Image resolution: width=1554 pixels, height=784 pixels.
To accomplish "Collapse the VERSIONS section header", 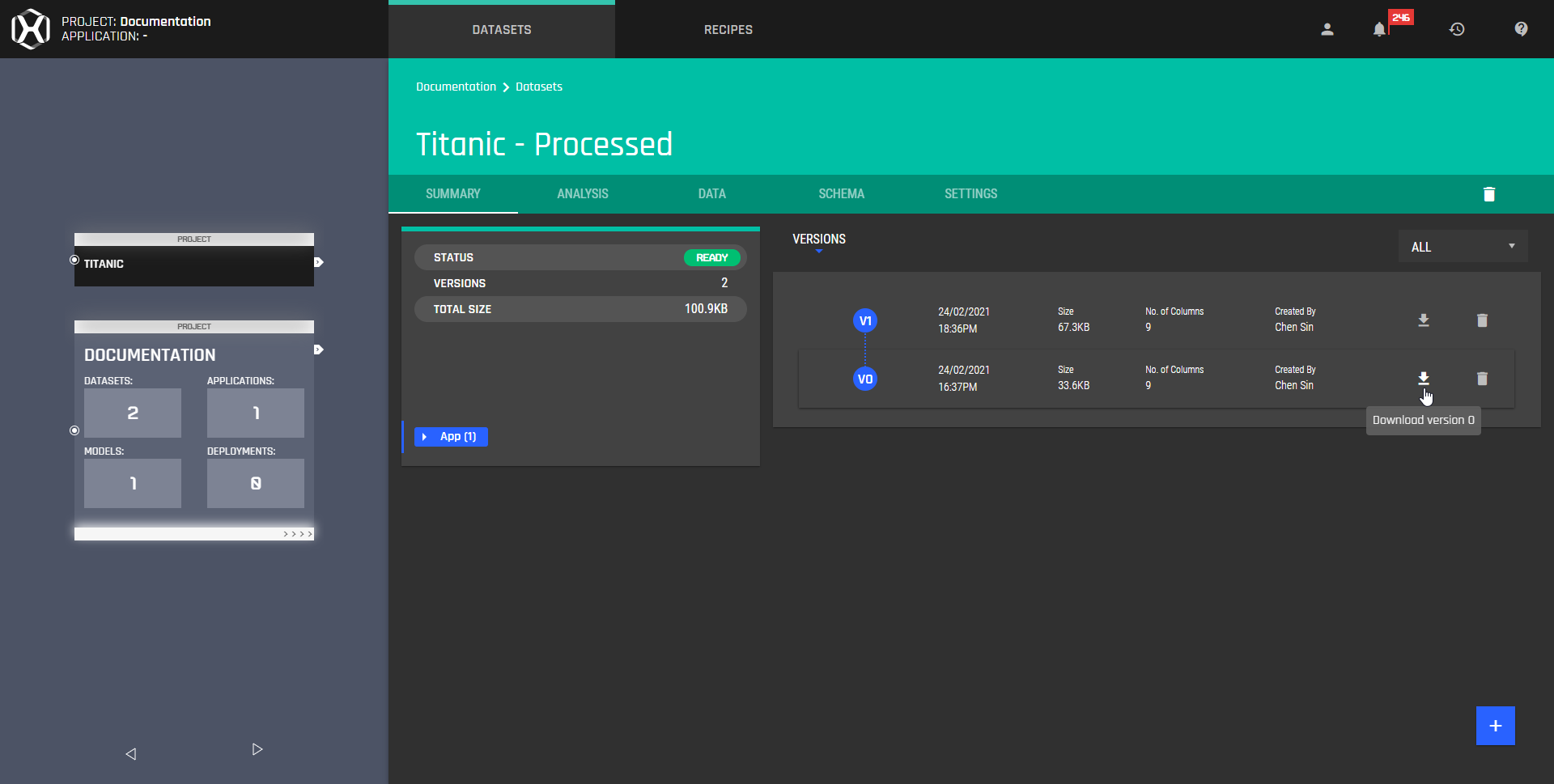I will coord(819,239).
